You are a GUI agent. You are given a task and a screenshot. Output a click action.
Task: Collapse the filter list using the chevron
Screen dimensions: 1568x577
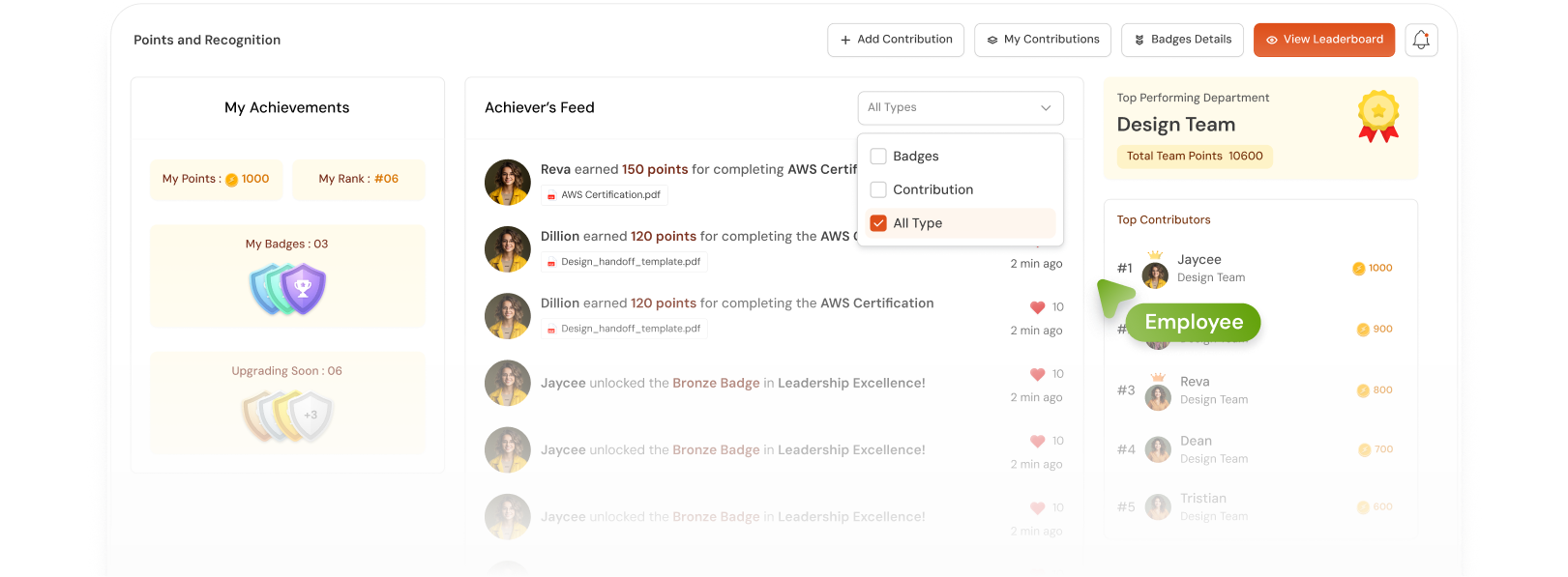tap(1045, 107)
